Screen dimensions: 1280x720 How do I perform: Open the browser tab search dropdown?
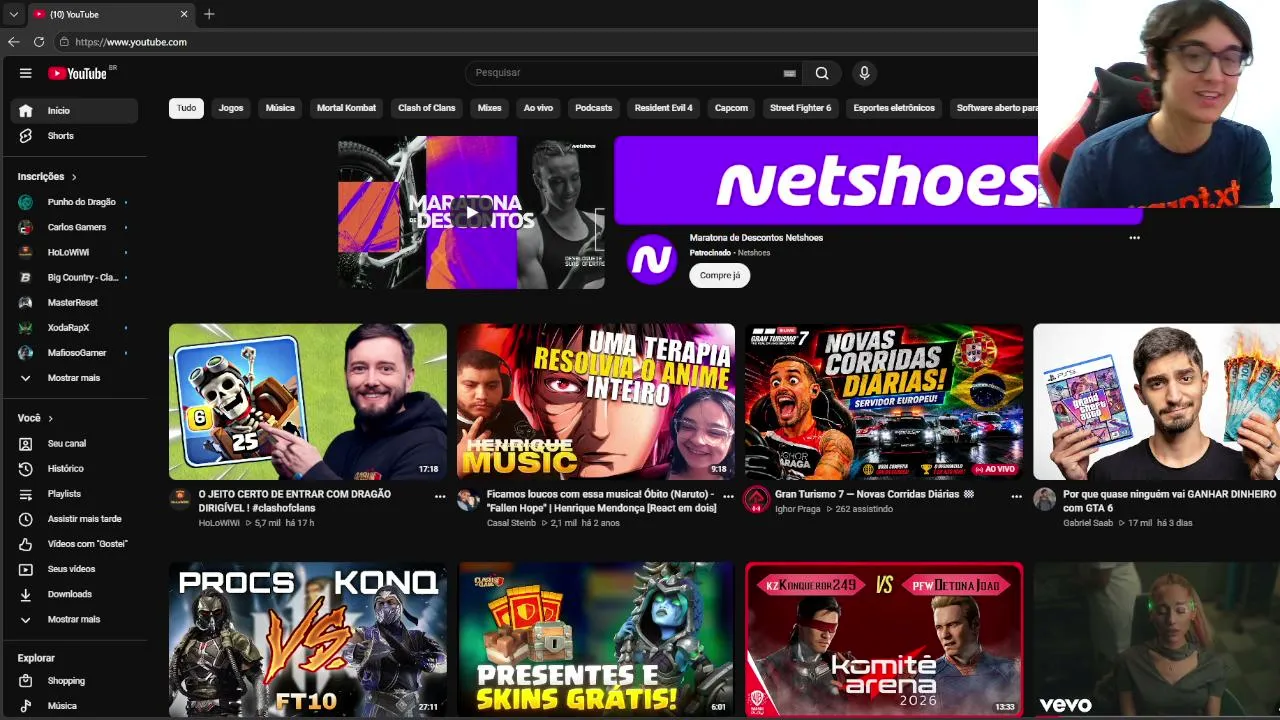coord(13,14)
